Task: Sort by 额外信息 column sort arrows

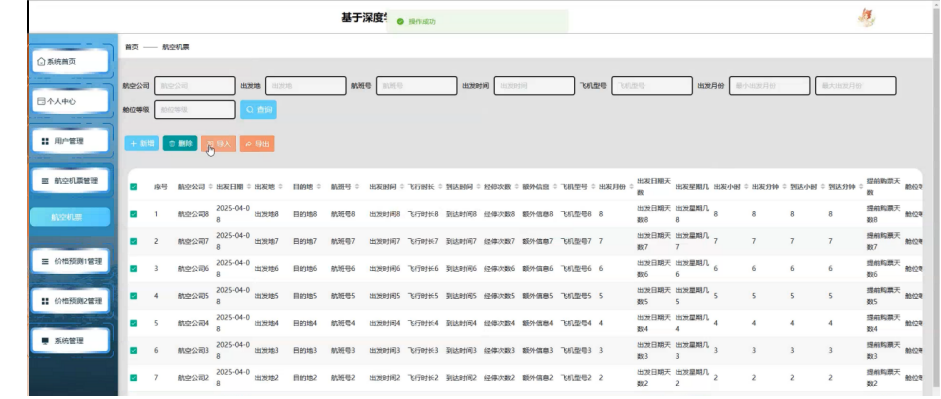Action: coord(555,187)
